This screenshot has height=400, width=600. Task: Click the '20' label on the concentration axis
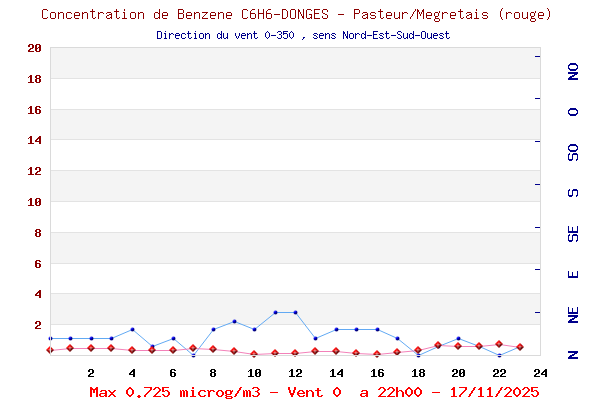(34, 48)
